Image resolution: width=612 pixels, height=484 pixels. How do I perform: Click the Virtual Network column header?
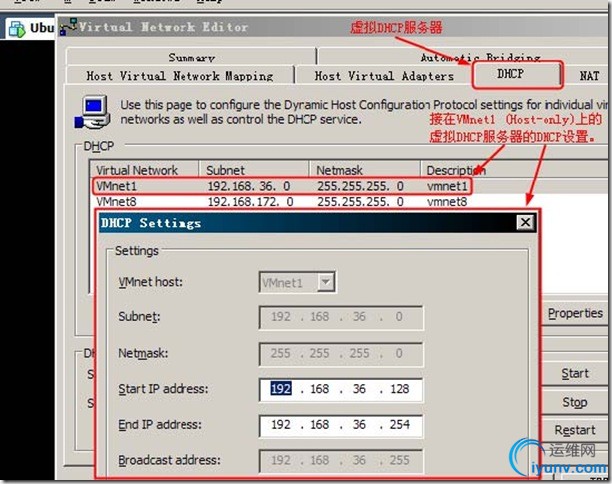144,170
